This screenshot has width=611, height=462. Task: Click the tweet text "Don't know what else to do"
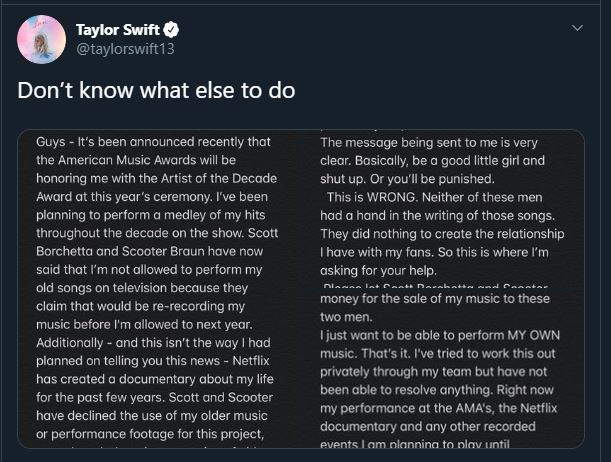tap(156, 90)
